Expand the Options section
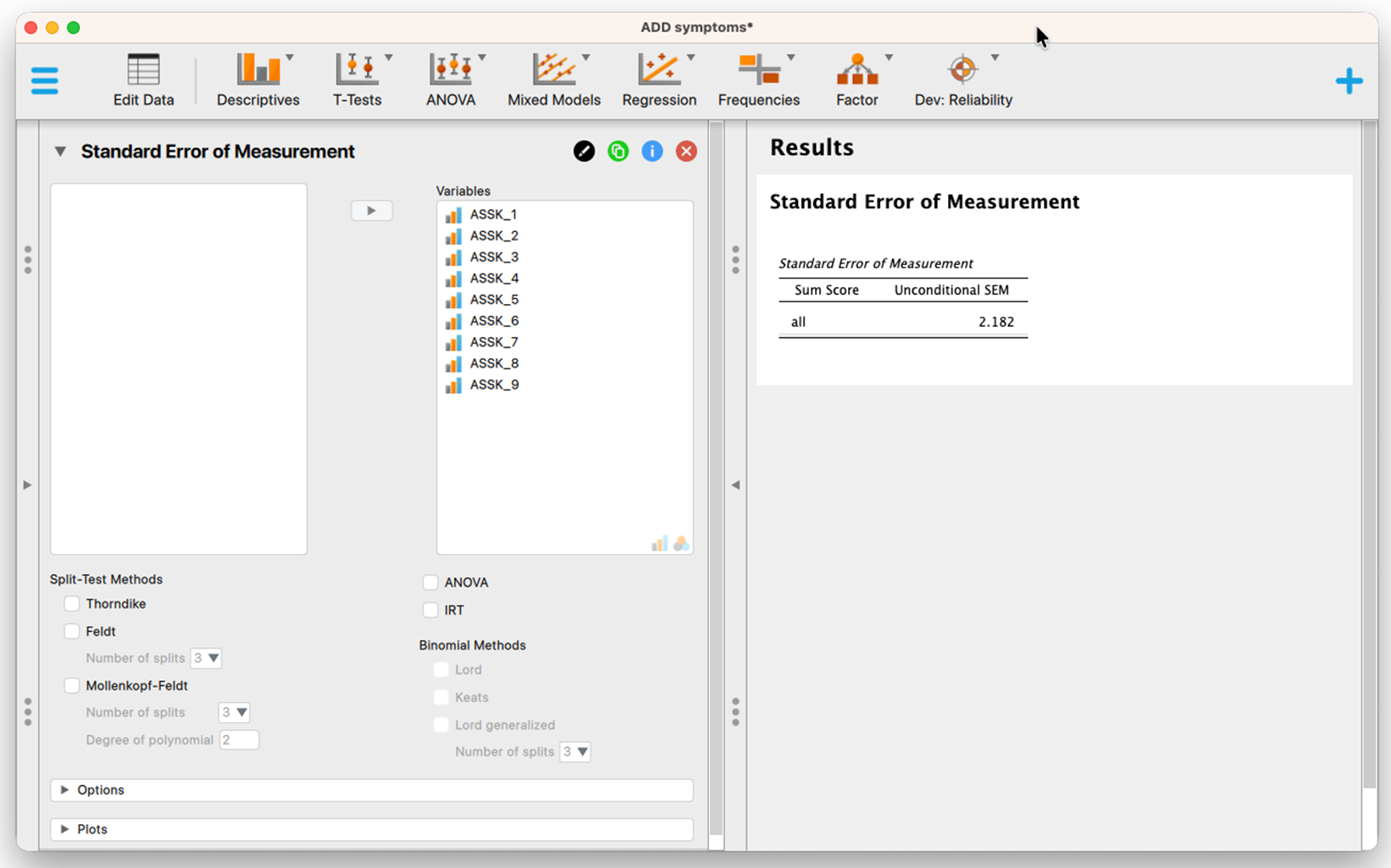 click(x=372, y=790)
